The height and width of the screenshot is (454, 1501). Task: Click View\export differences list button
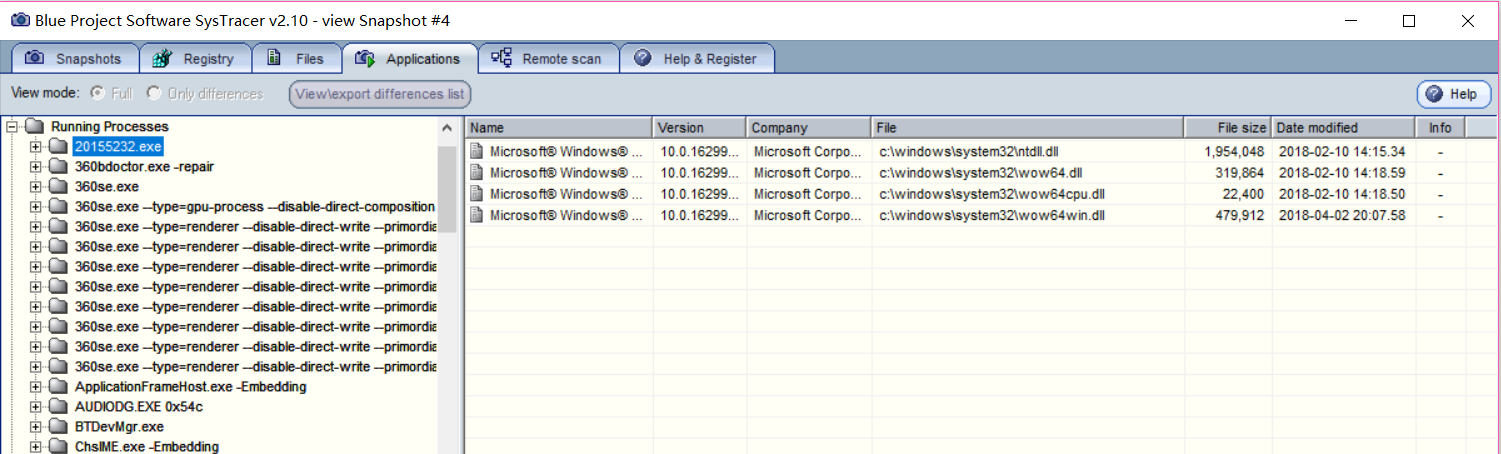pos(380,94)
